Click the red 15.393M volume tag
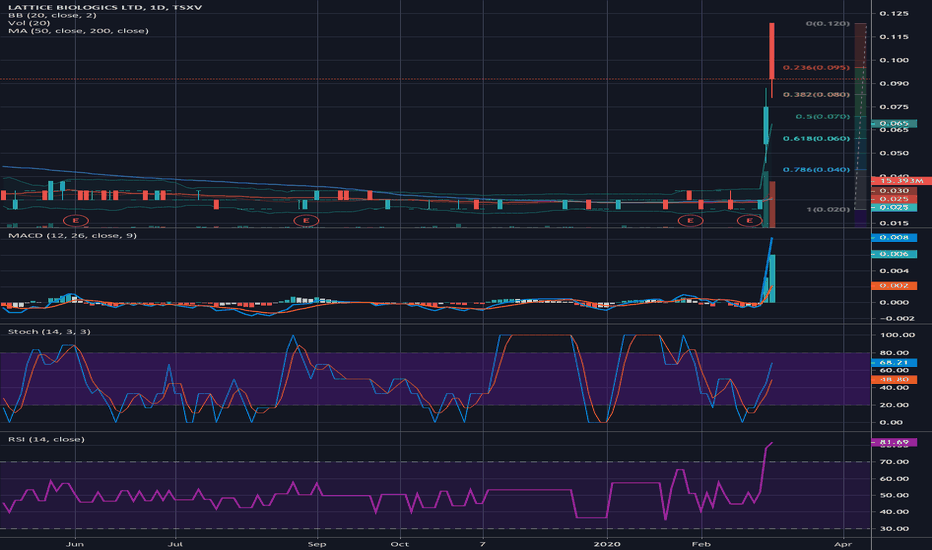This screenshot has height=550, width=932. [x=901, y=181]
